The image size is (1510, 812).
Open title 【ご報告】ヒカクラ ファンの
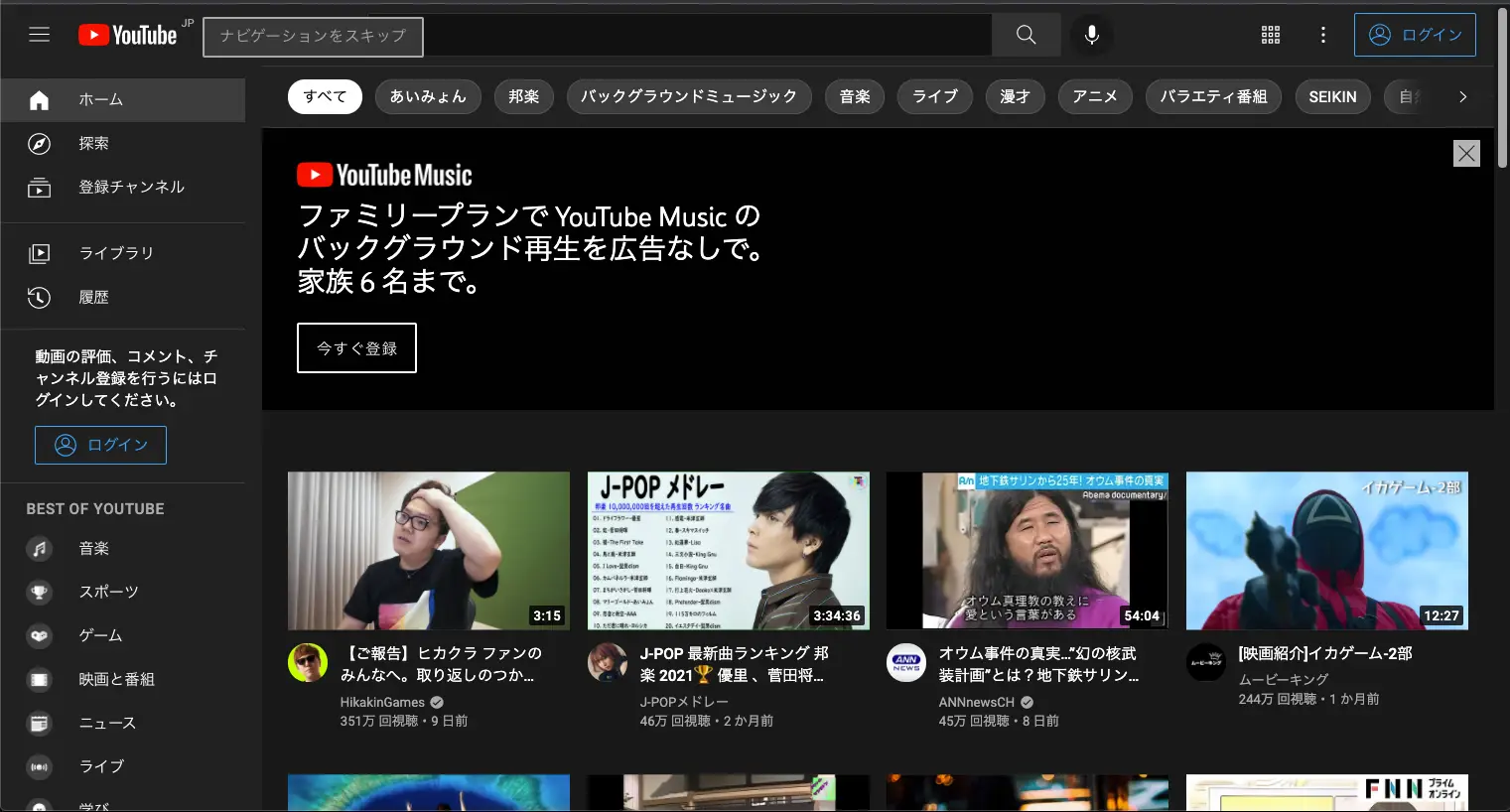pyautogui.click(x=442, y=664)
